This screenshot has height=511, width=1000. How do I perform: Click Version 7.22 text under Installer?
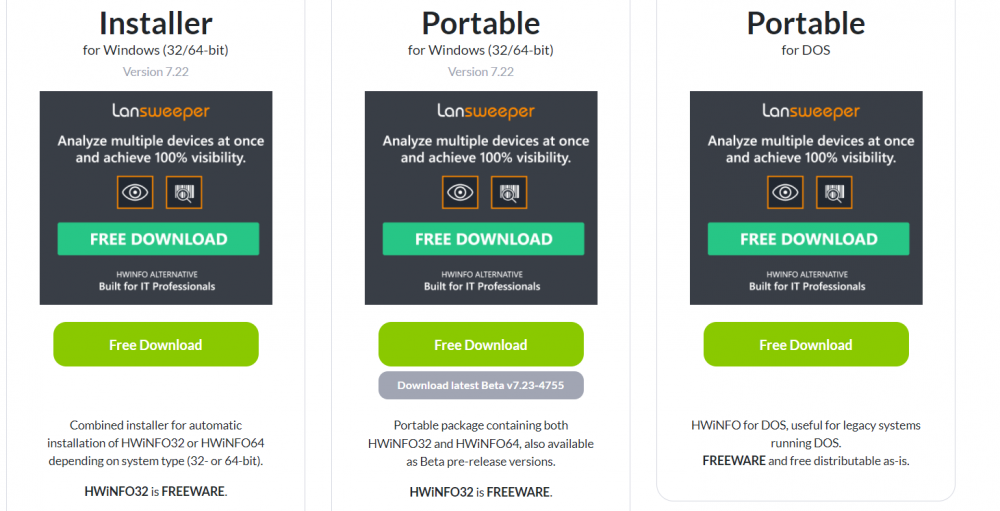pos(156,71)
